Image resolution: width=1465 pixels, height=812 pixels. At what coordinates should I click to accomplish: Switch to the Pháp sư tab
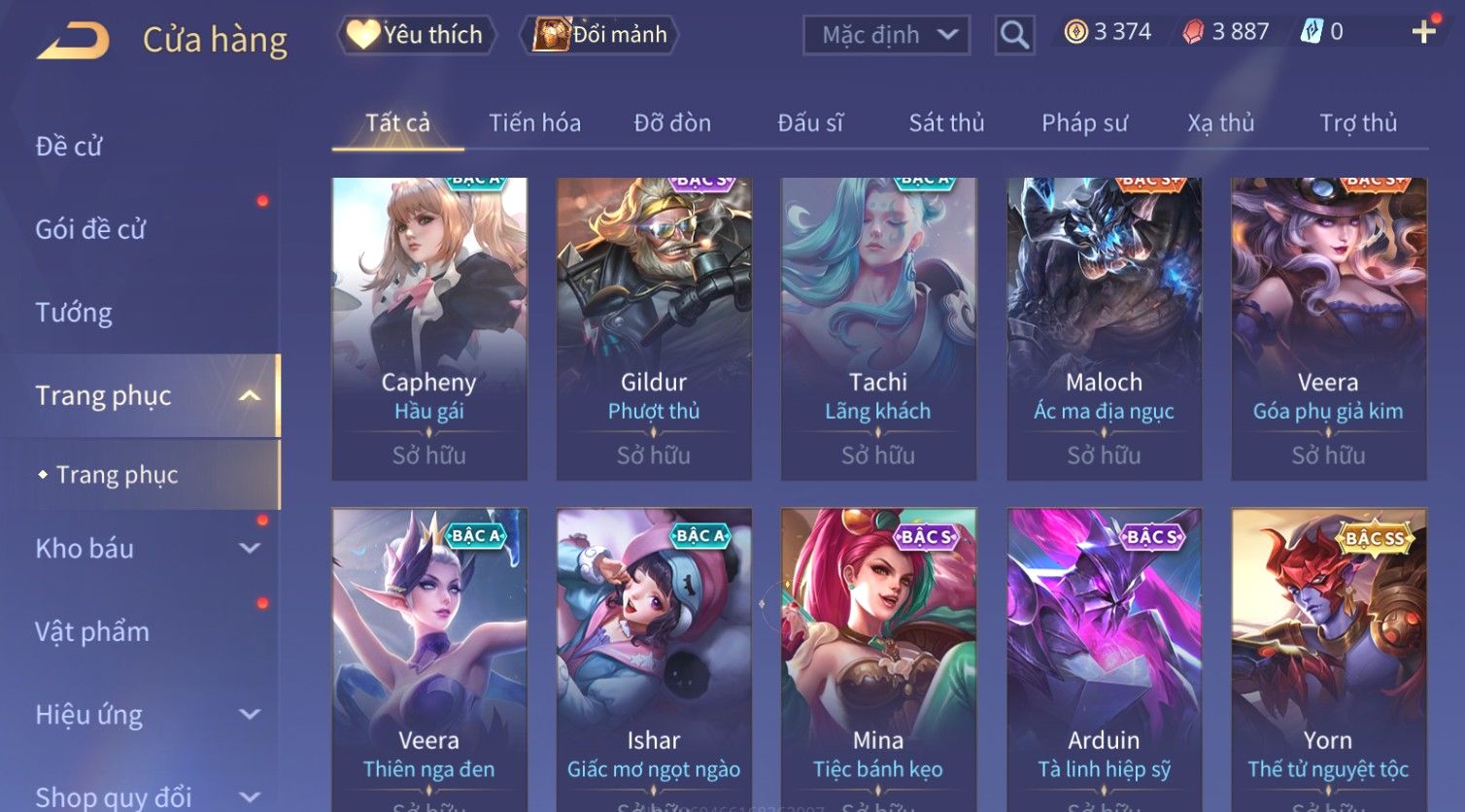(1084, 123)
